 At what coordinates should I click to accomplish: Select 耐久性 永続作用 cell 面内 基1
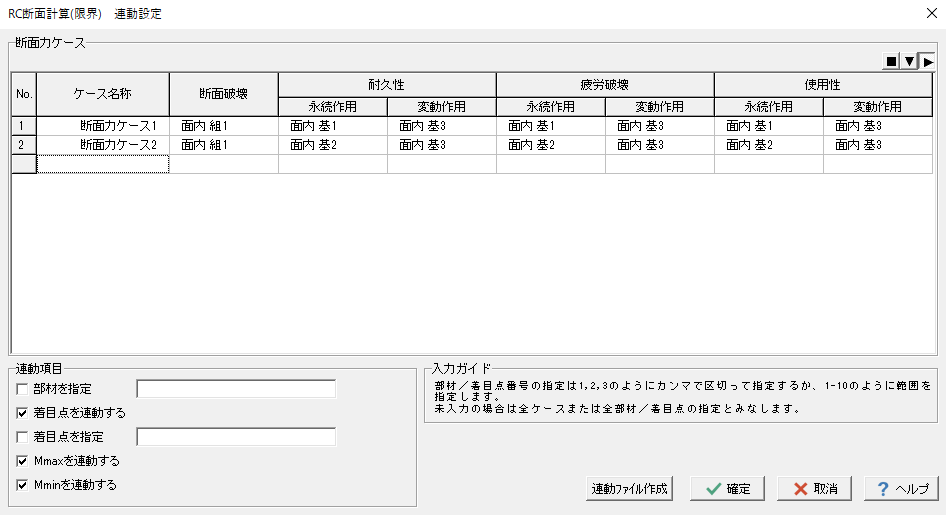[x=333, y=126]
